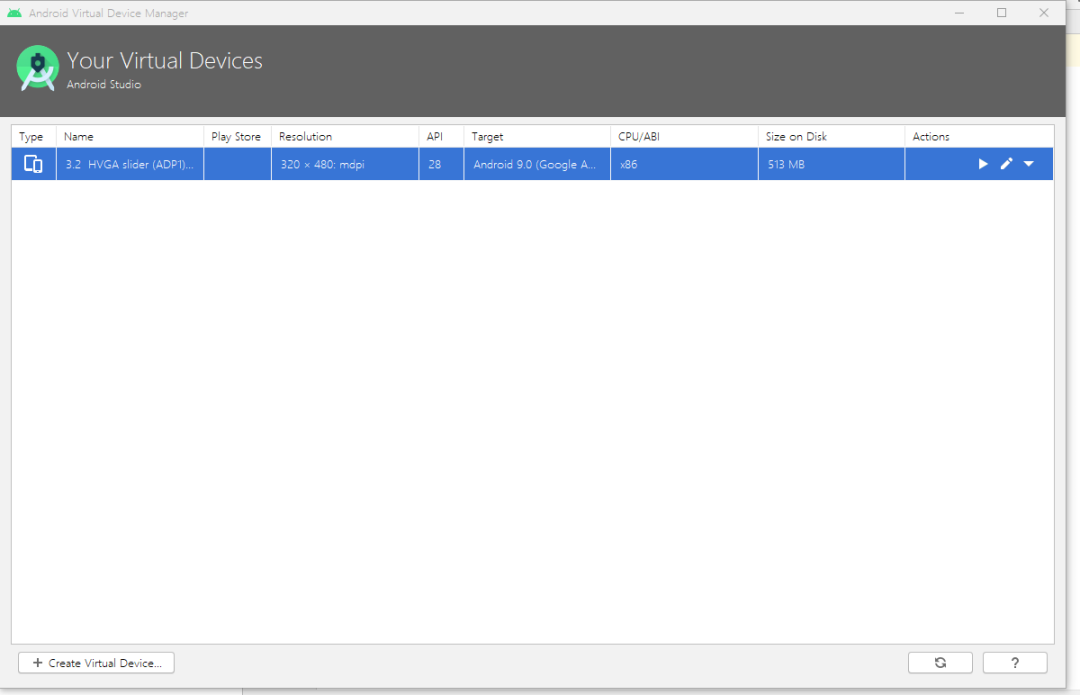
Task: Close the Android Virtual Device Manager window
Action: pyautogui.click(x=1043, y=13)
